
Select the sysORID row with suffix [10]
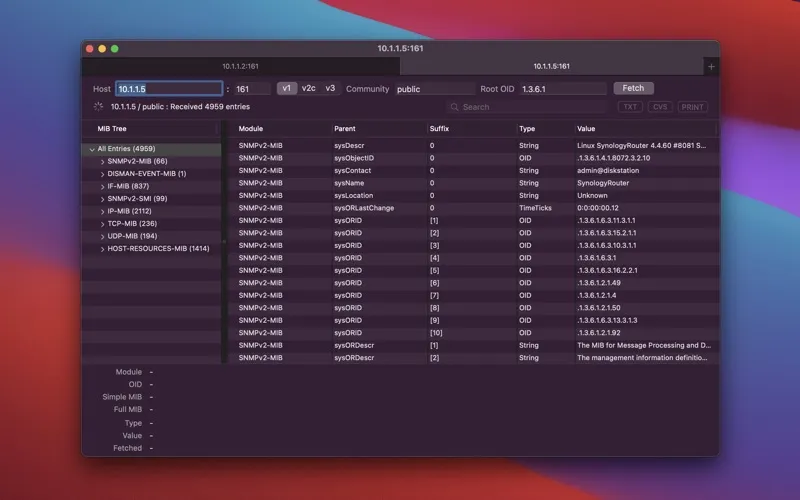(x=474, y=333)
